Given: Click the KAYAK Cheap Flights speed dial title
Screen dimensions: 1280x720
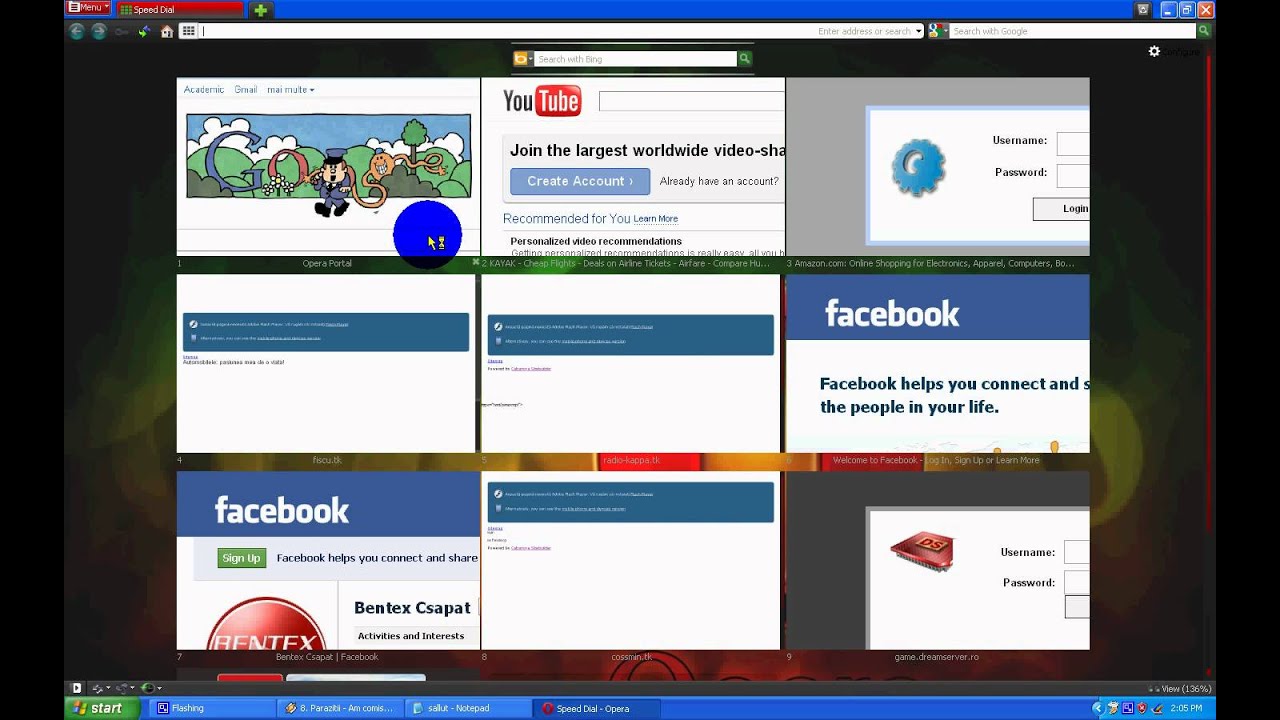Looking at the screenshot, I should 630,264.
